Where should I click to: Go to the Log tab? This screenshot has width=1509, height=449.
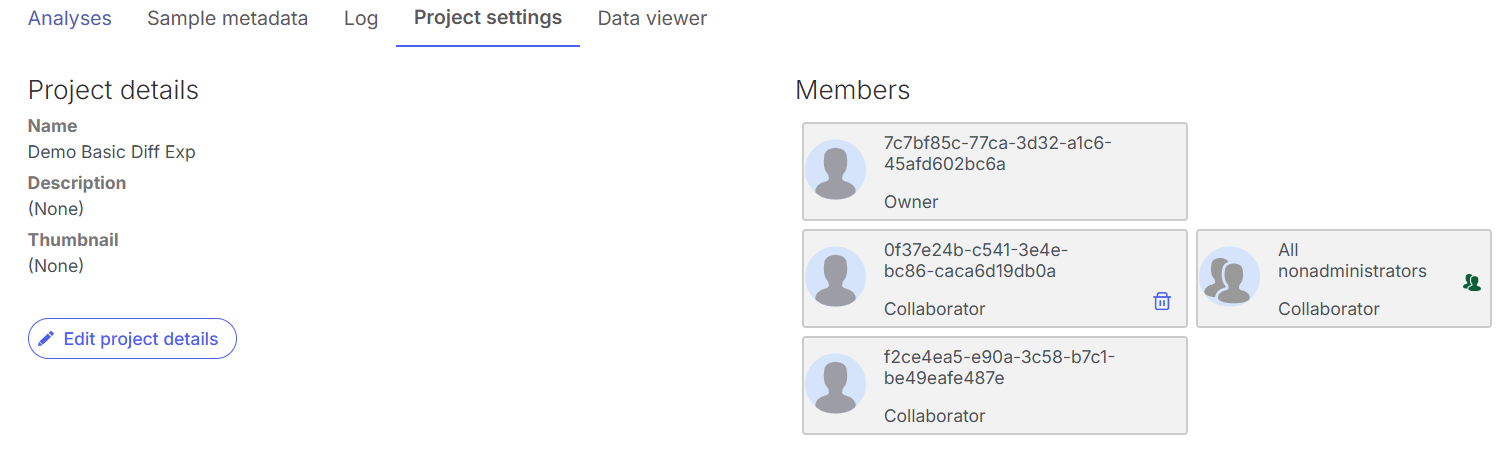tap(361, 18)
